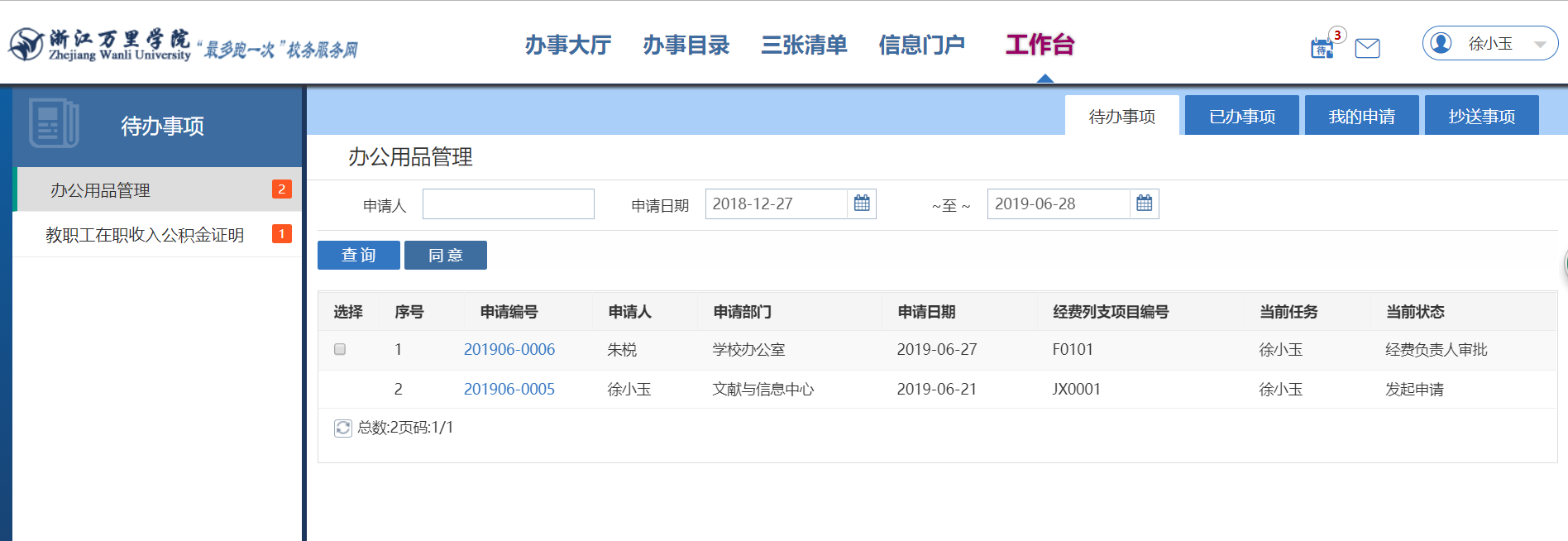Open the pending tasks calendar icon
Image resolution: width=1568 pixels, height=541 pixels.
[x=1322, y=48]
